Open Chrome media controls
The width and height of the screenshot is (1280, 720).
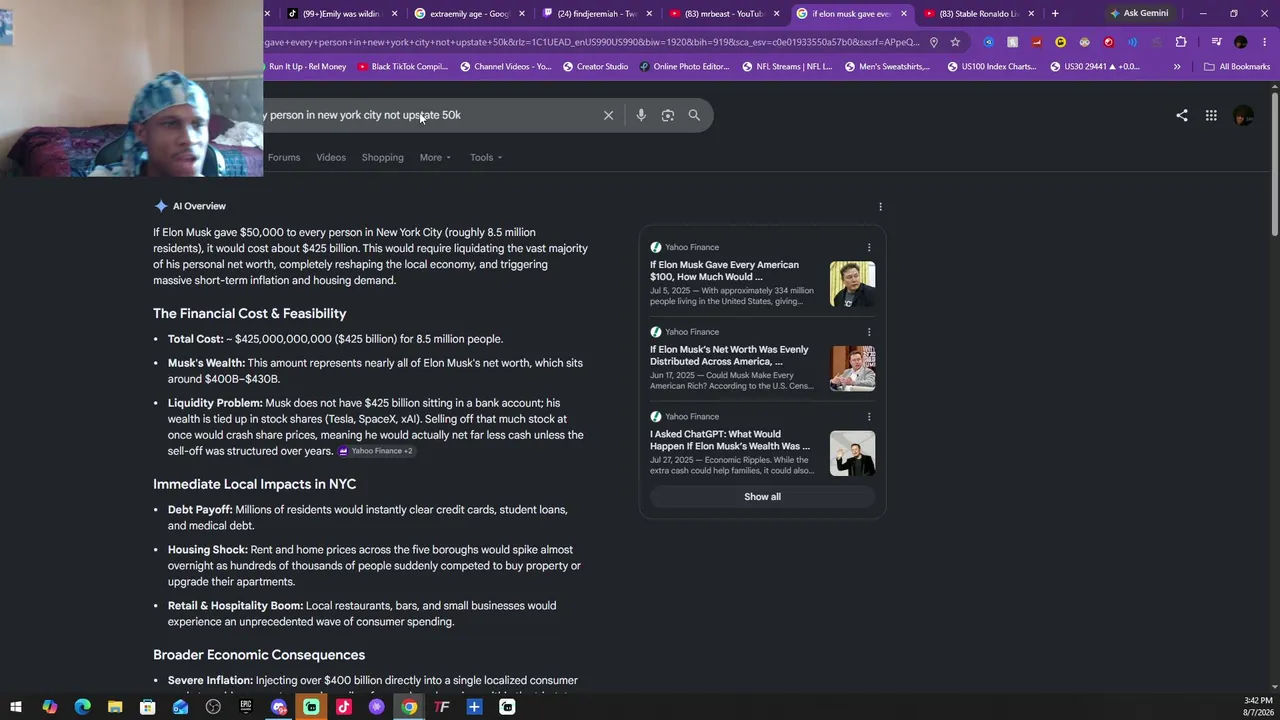[x=1216, y=42]
